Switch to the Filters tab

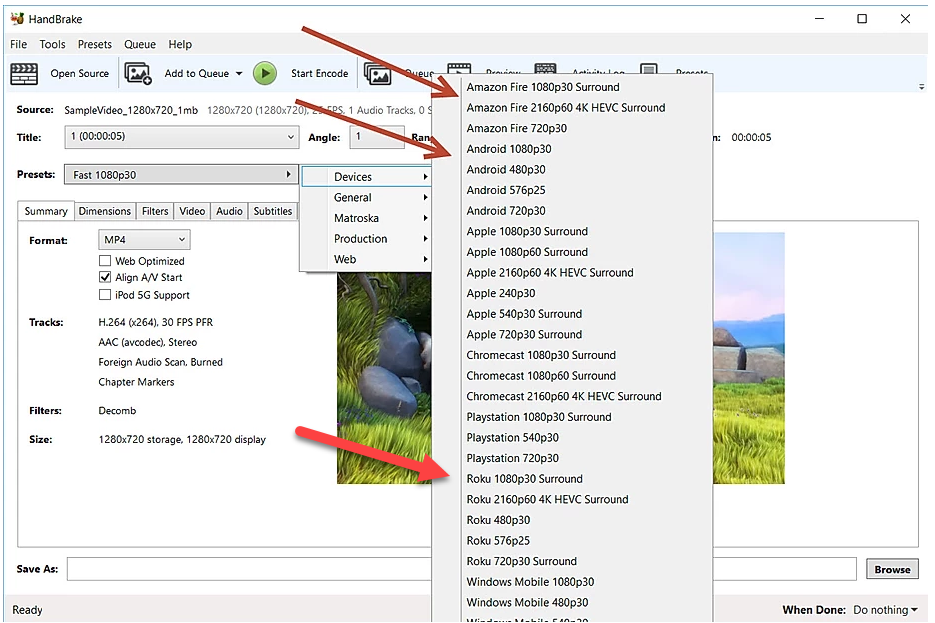pyautogui.click(x=155, y=211)
